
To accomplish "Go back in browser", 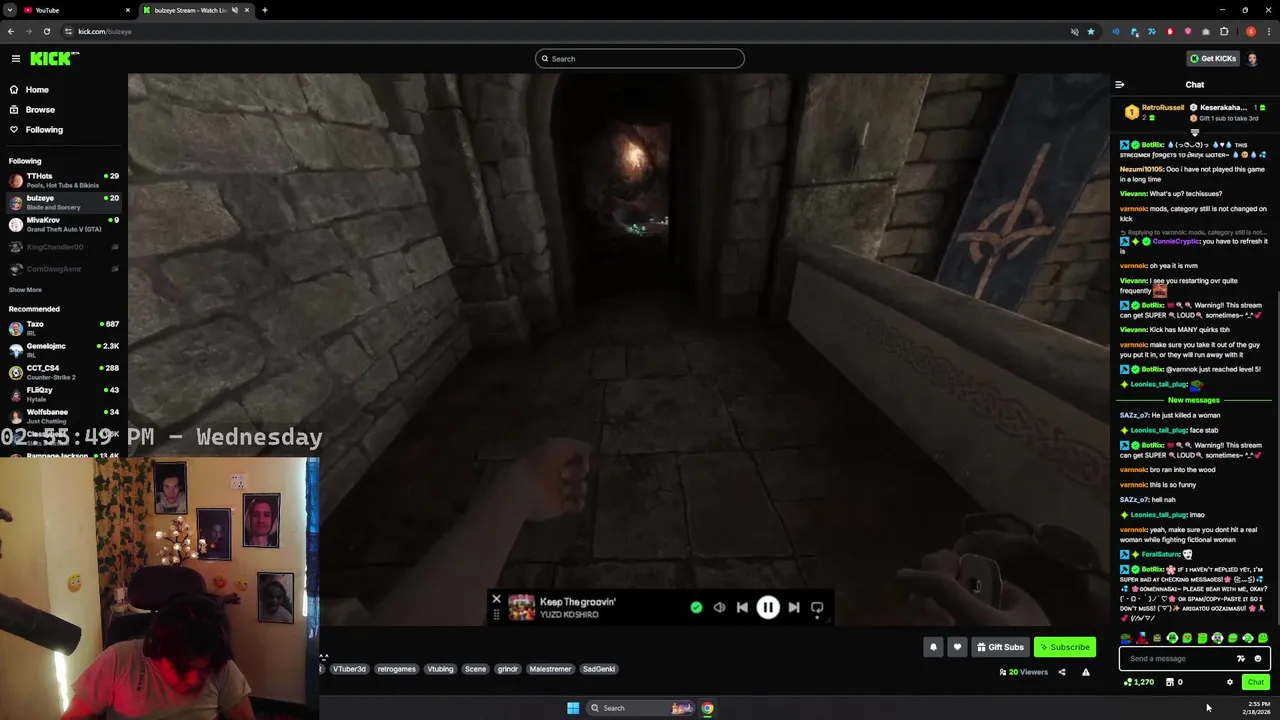I will [11, 31].
